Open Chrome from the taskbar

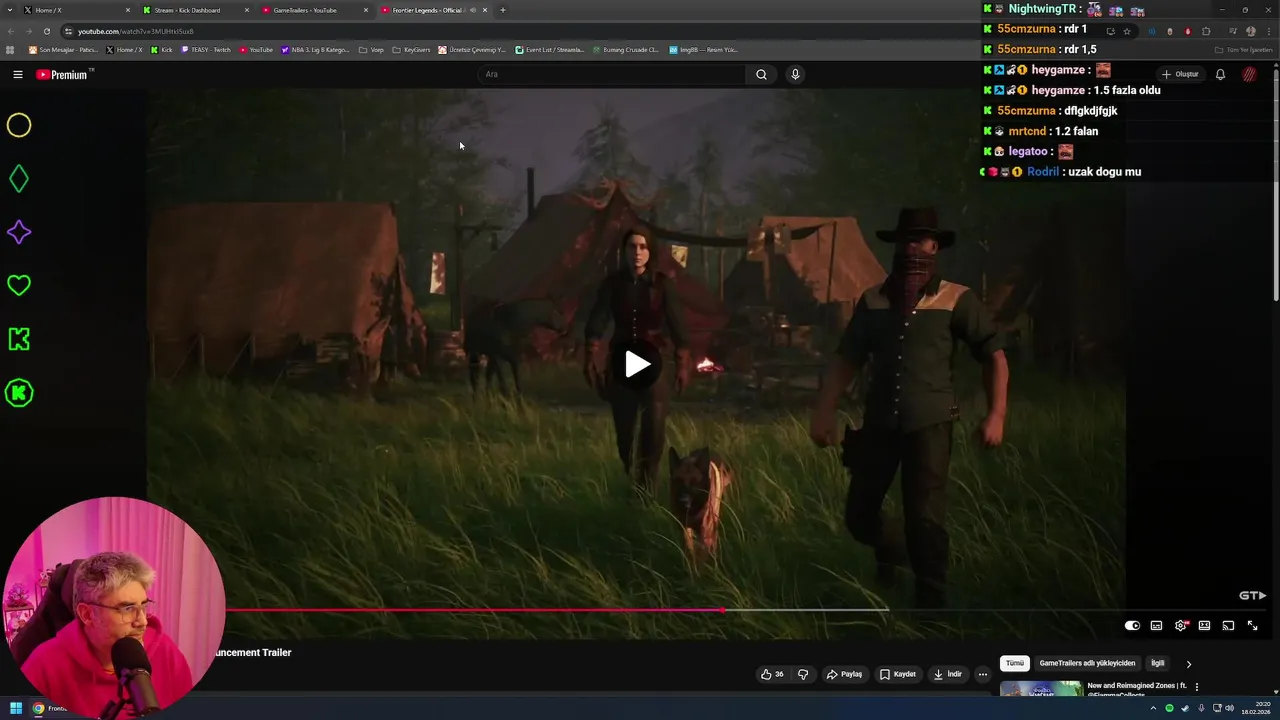(39, 708)
